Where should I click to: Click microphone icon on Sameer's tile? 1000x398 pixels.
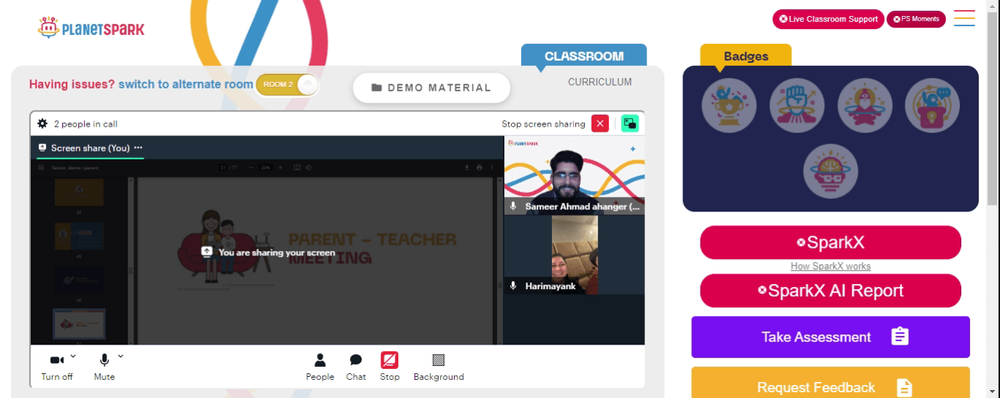[513, 206]
